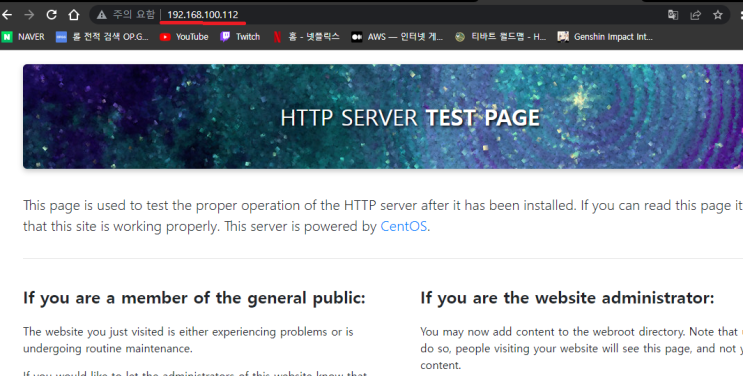Click the Netflix N favicon

click(x=278, y=37)
